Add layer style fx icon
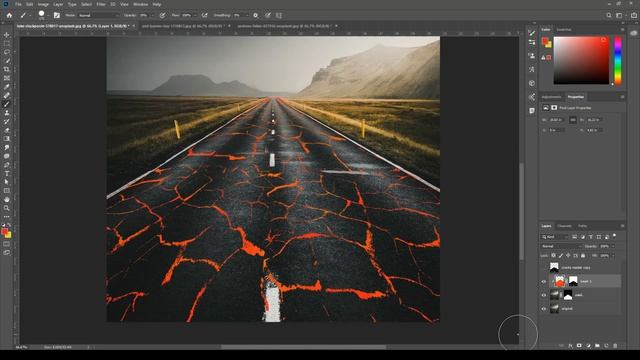This screenshot has width=640, height=360. click(570, 346)
